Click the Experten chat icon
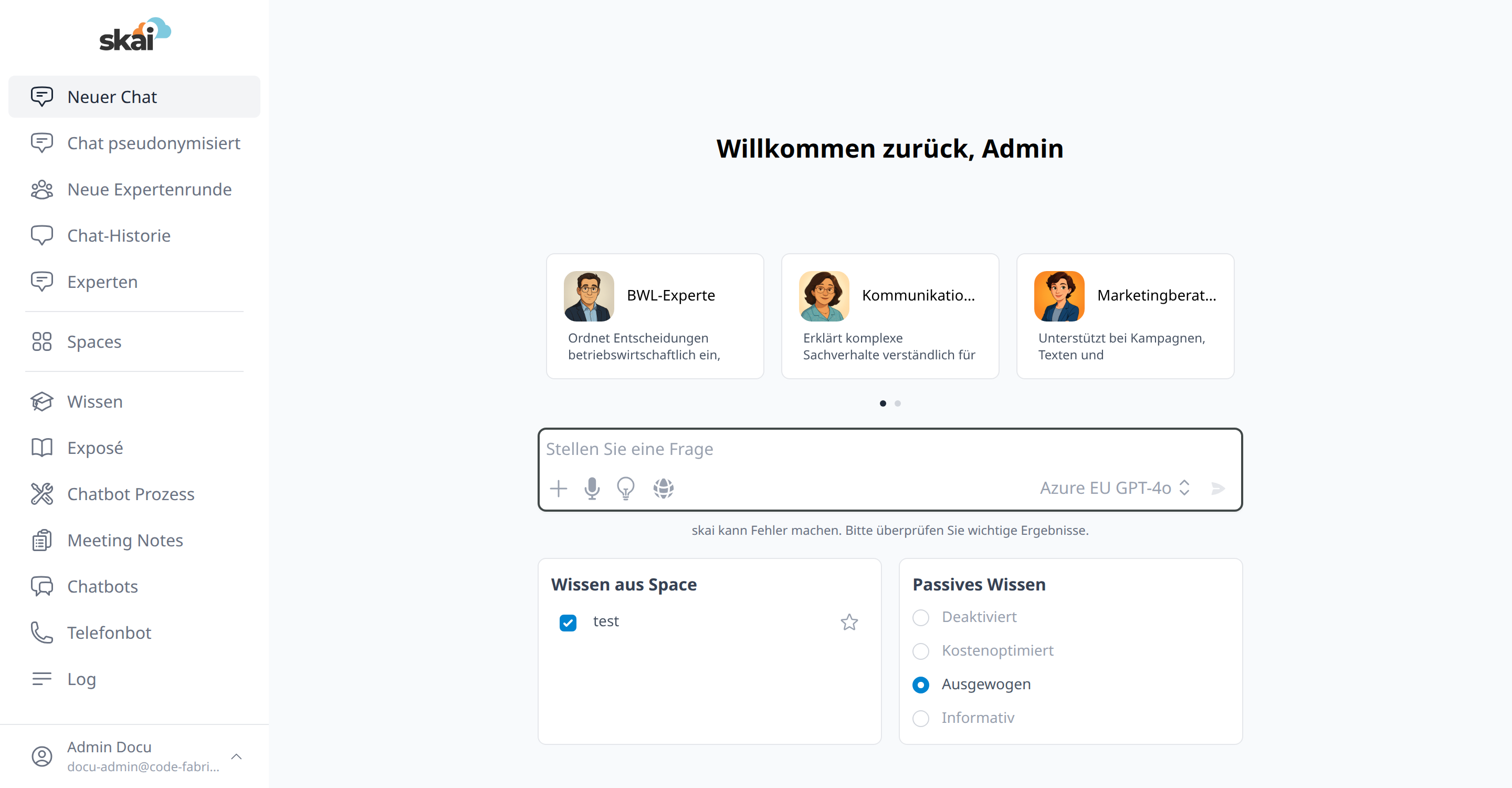Screen dimensions: 1512x788 [41, 282]
